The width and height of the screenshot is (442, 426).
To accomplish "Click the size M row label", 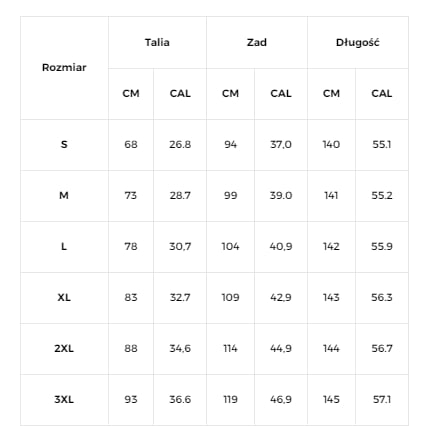I will 64,195.
